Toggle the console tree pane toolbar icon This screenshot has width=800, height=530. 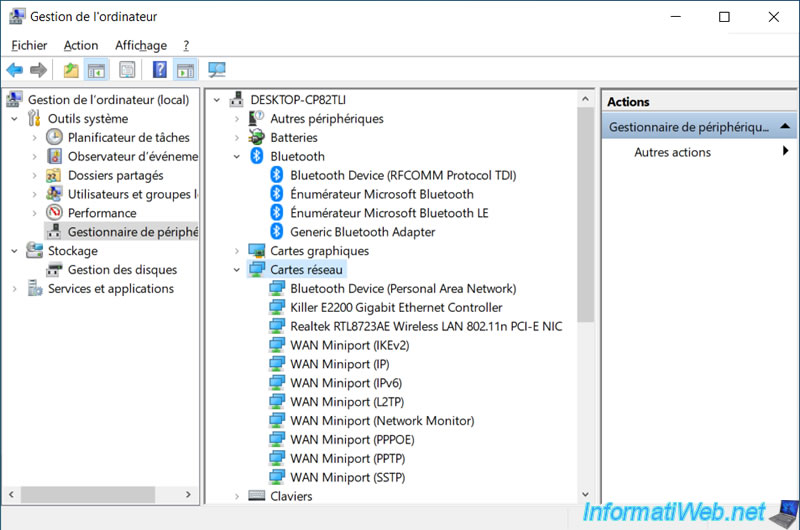96,69
